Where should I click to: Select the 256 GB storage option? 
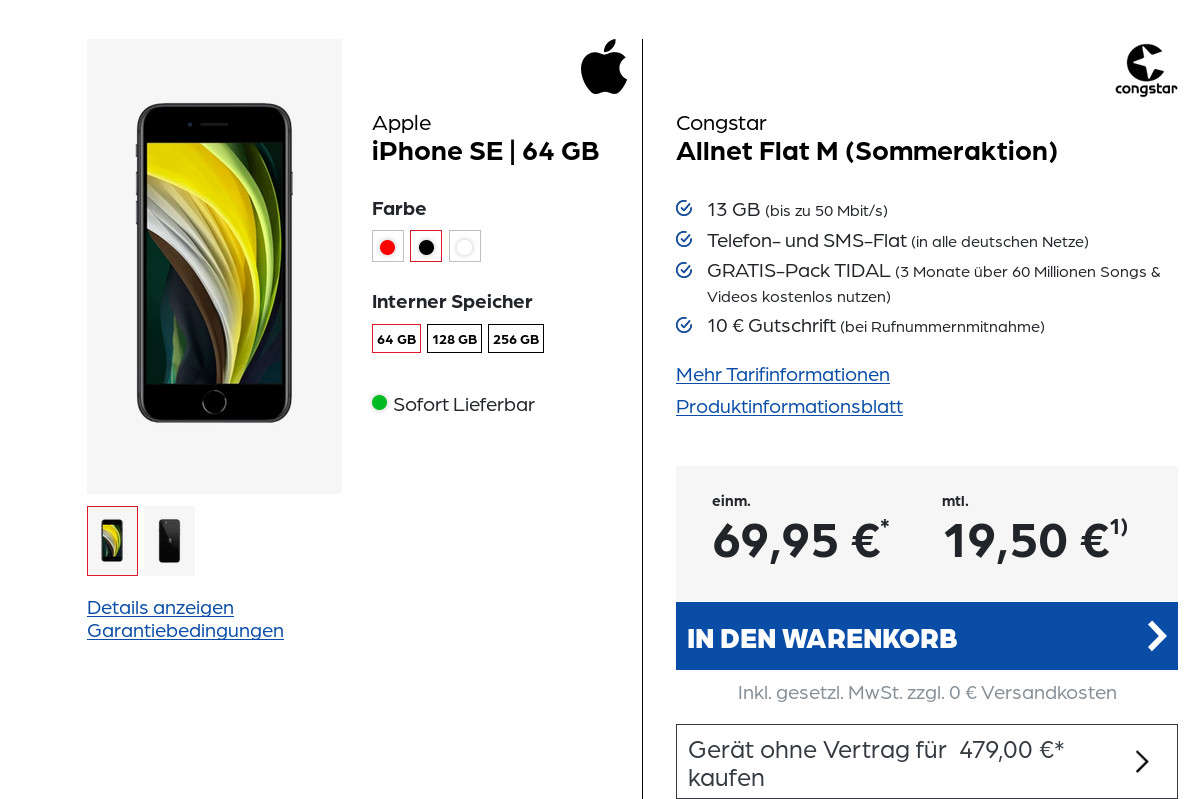coord(515,338)
